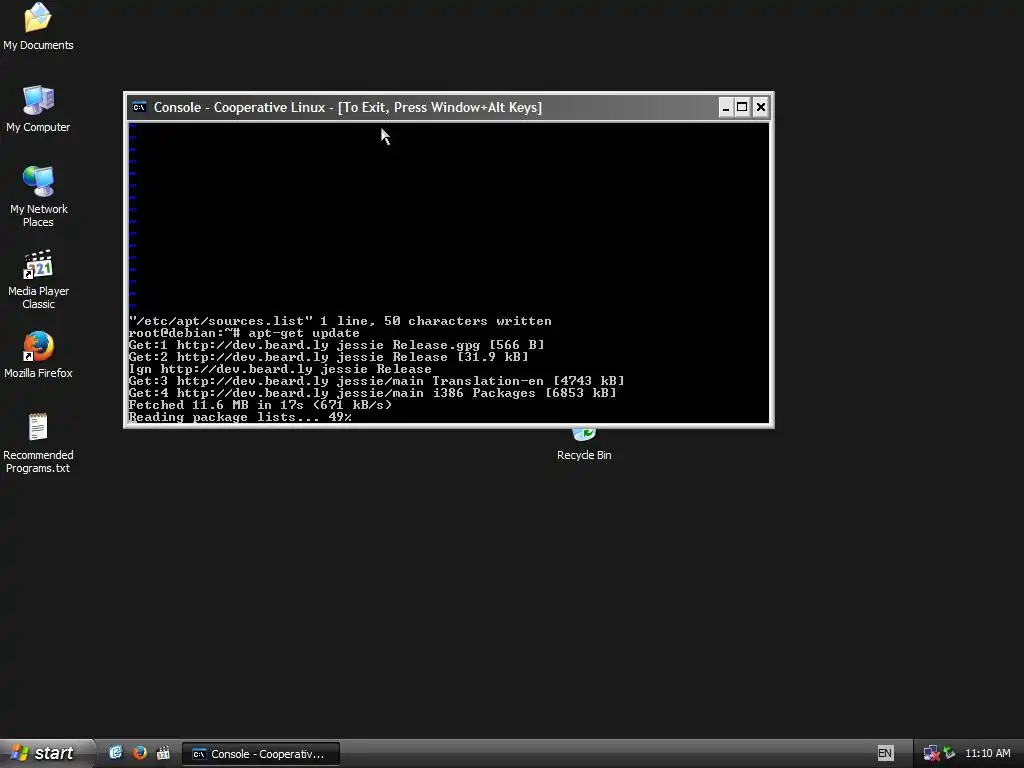Select the Mozilla Firefox desktop shortcut
Screen dimensions: 1024x768
(x=38, y=355)
